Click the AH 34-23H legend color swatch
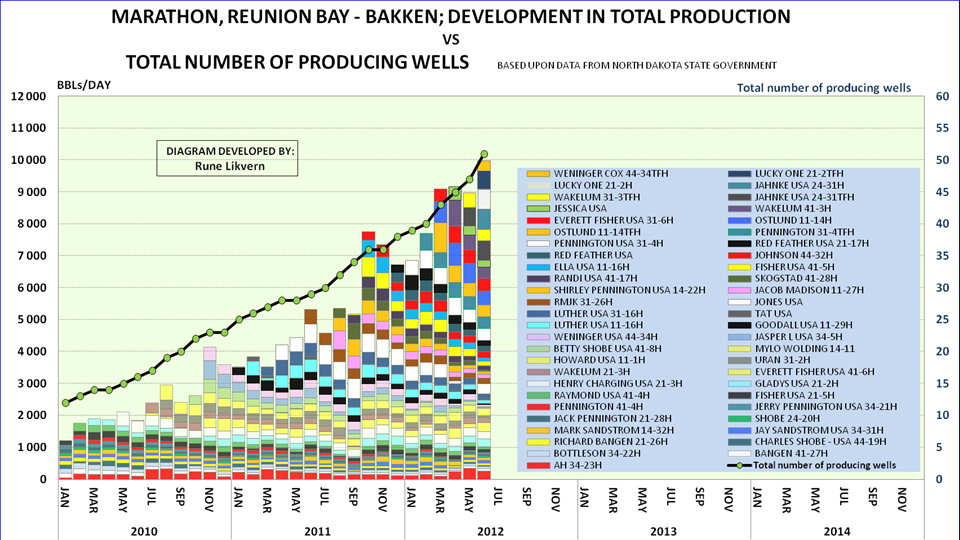Viewport: 960px width, 540px height. 537,465
